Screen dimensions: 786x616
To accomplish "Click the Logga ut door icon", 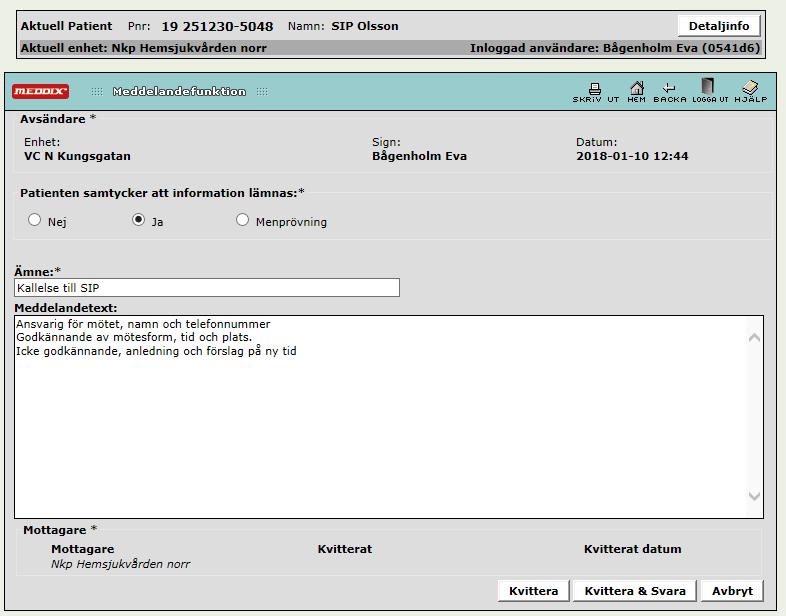I will point(710,91).
